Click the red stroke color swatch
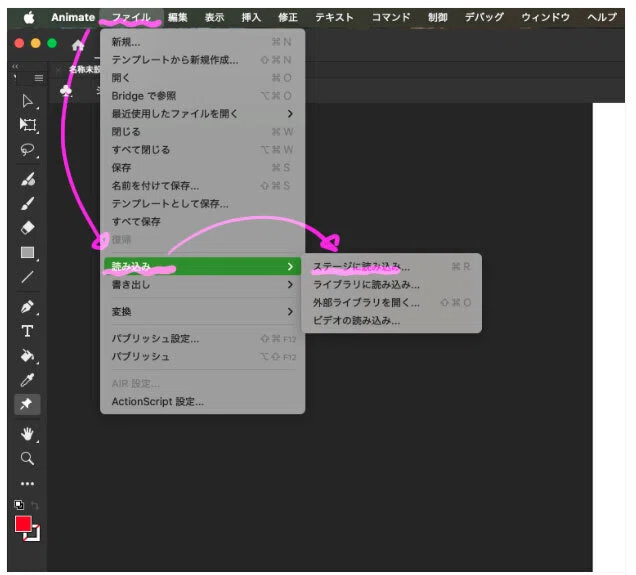Image resolution: width=636 pixels, height=575 pixels. click(23, 524)
